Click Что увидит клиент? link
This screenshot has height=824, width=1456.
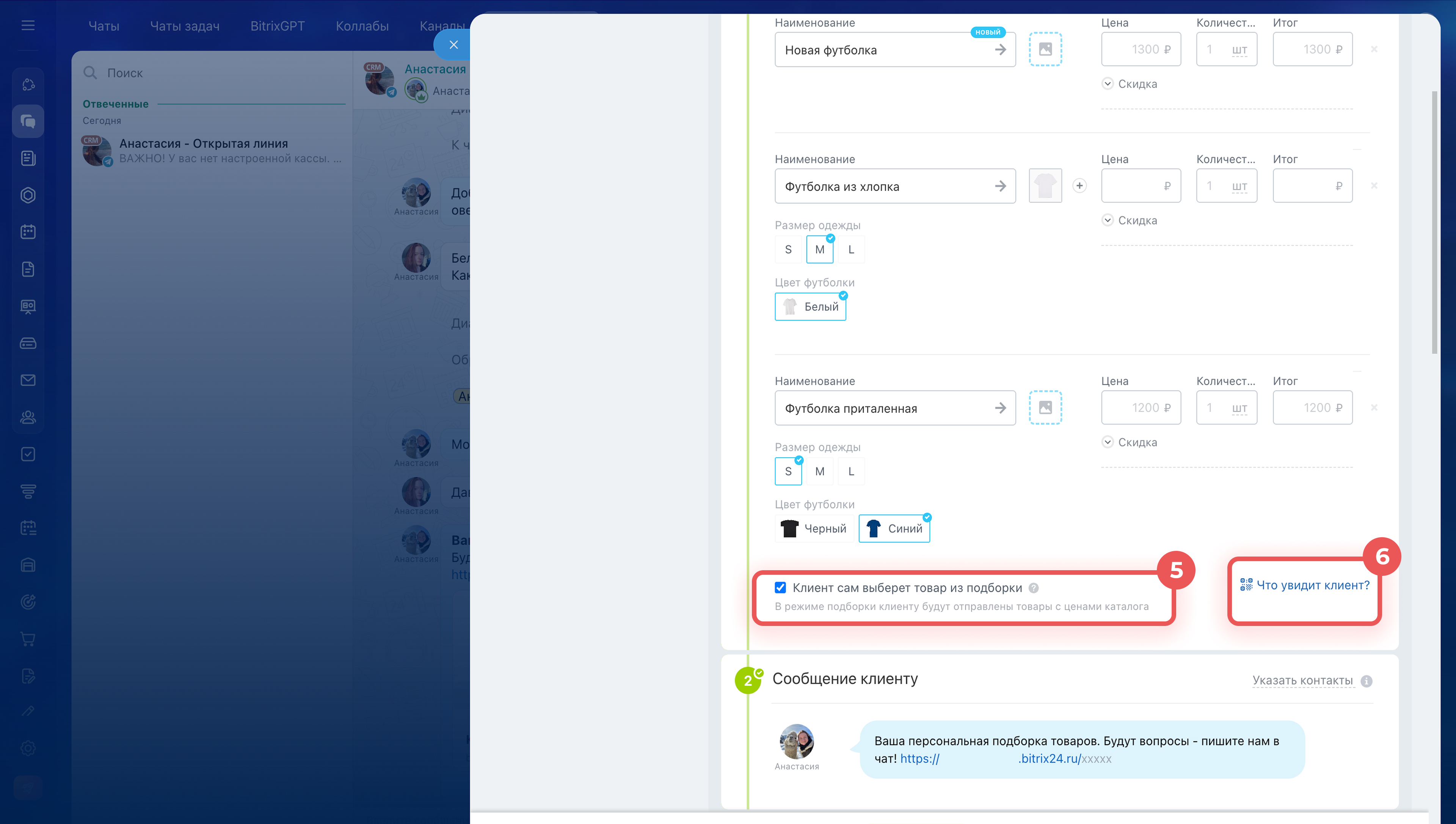coord(1312,585)
